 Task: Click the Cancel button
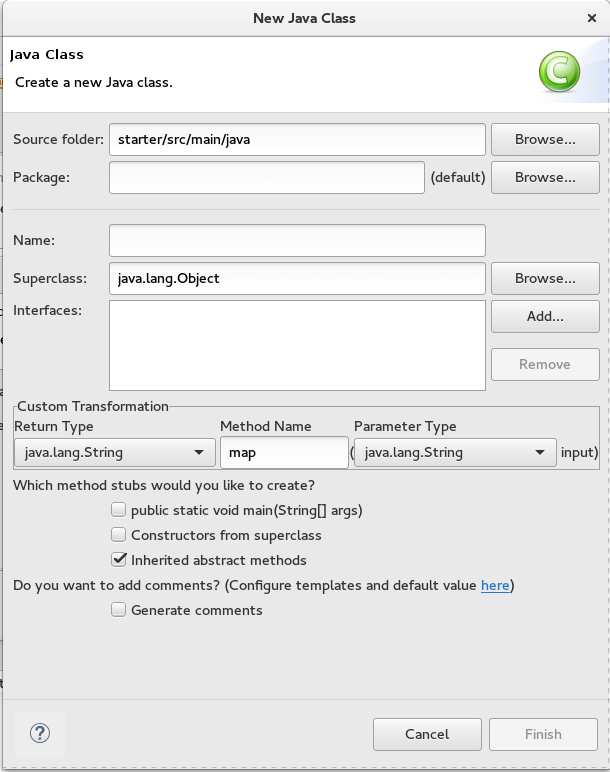pos(427,734)
